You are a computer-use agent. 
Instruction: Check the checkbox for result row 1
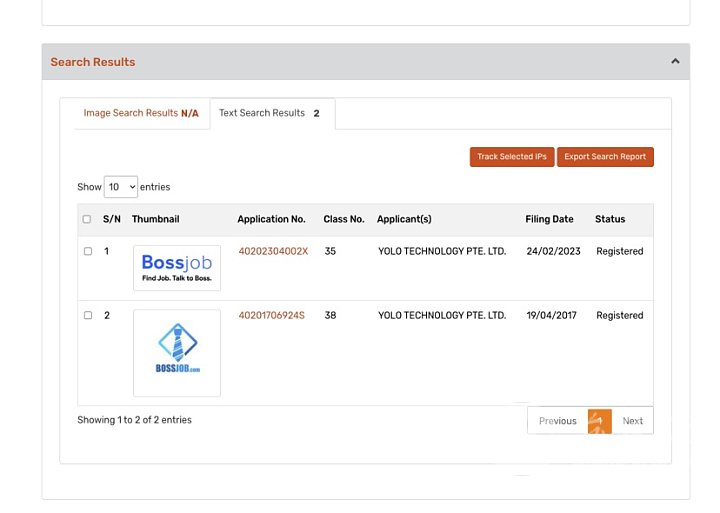(87, 252)
